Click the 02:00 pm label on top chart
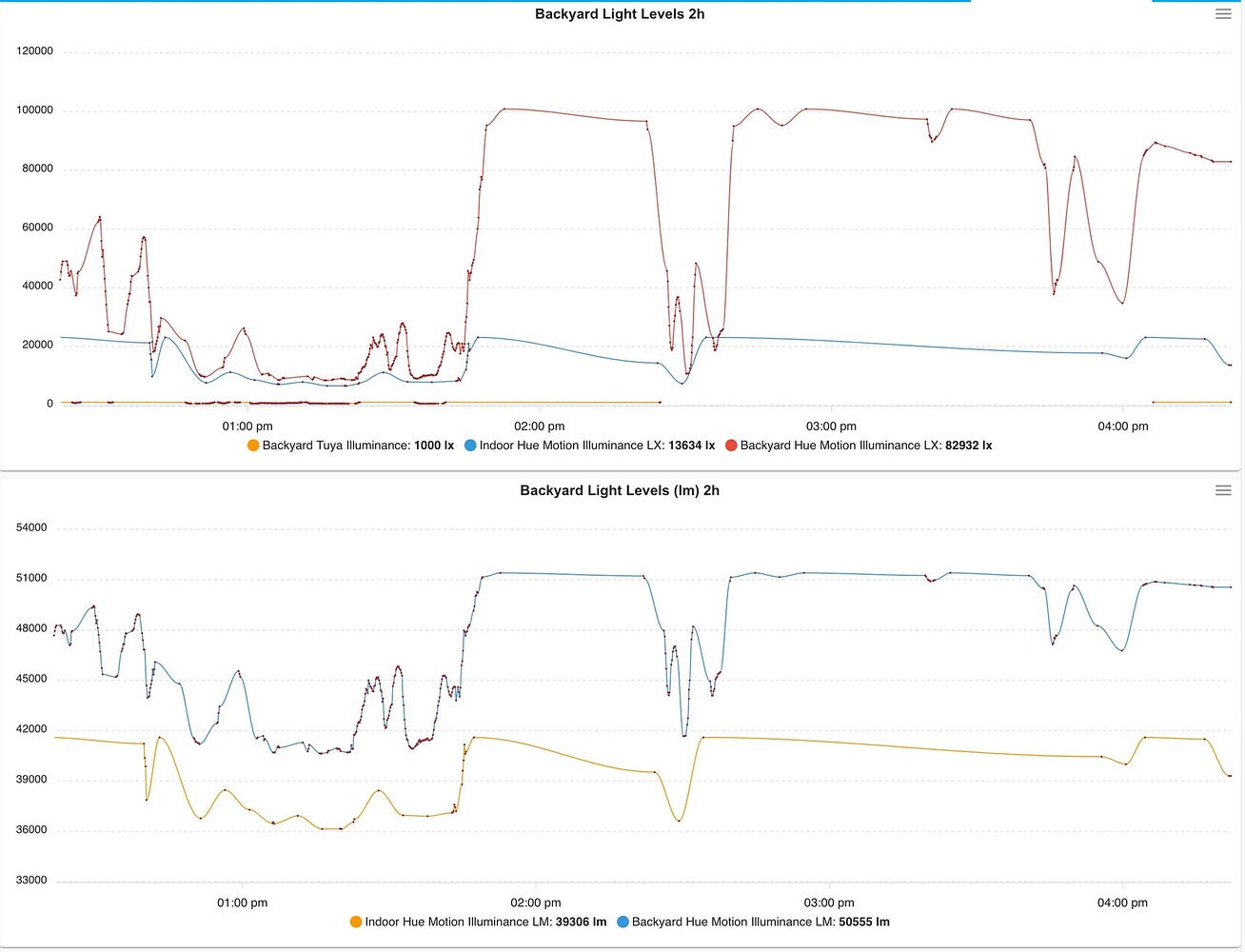 tap(540, 426)
